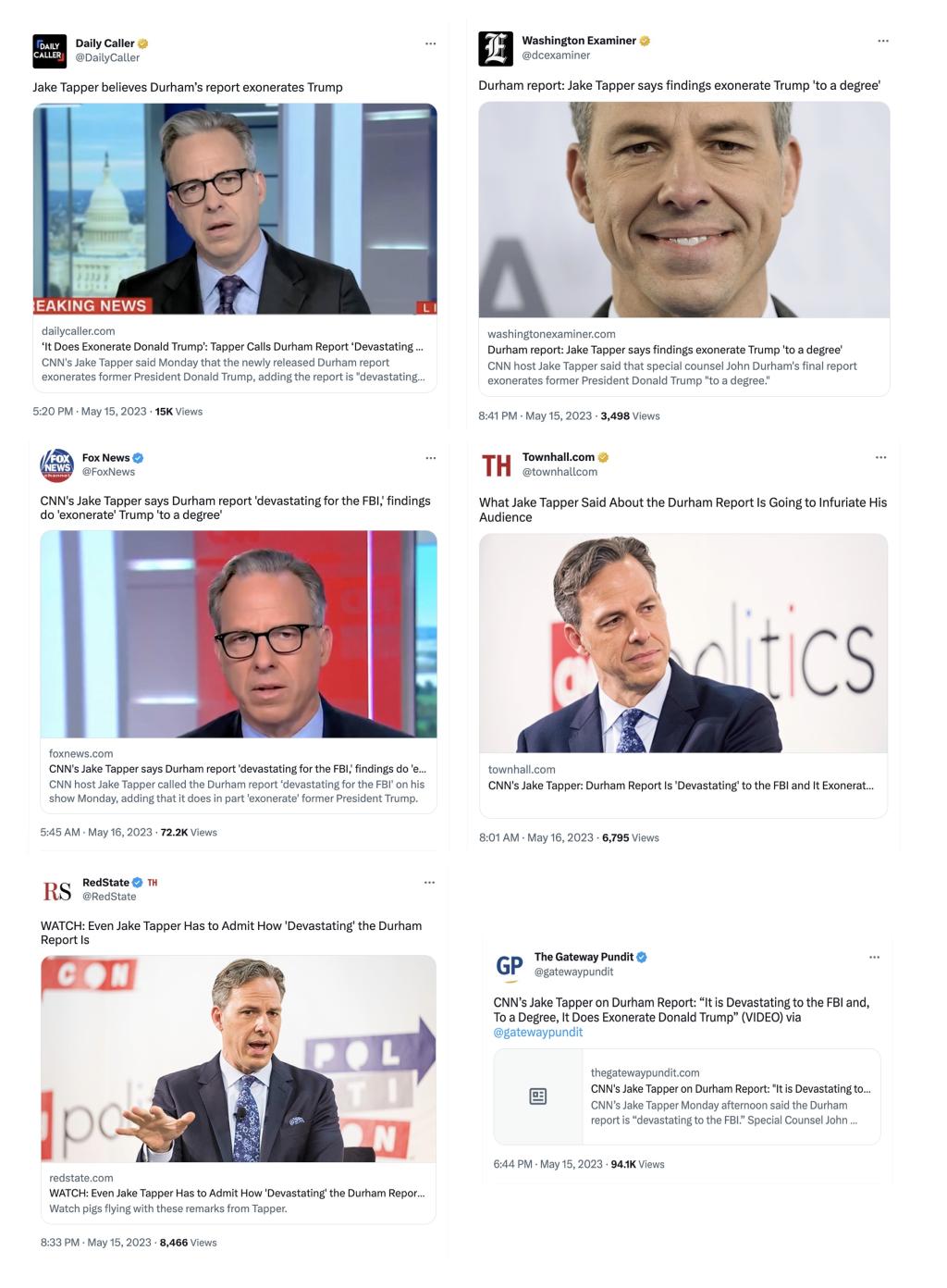Click The Gateway Pundit GP avatar

[510, 966]
